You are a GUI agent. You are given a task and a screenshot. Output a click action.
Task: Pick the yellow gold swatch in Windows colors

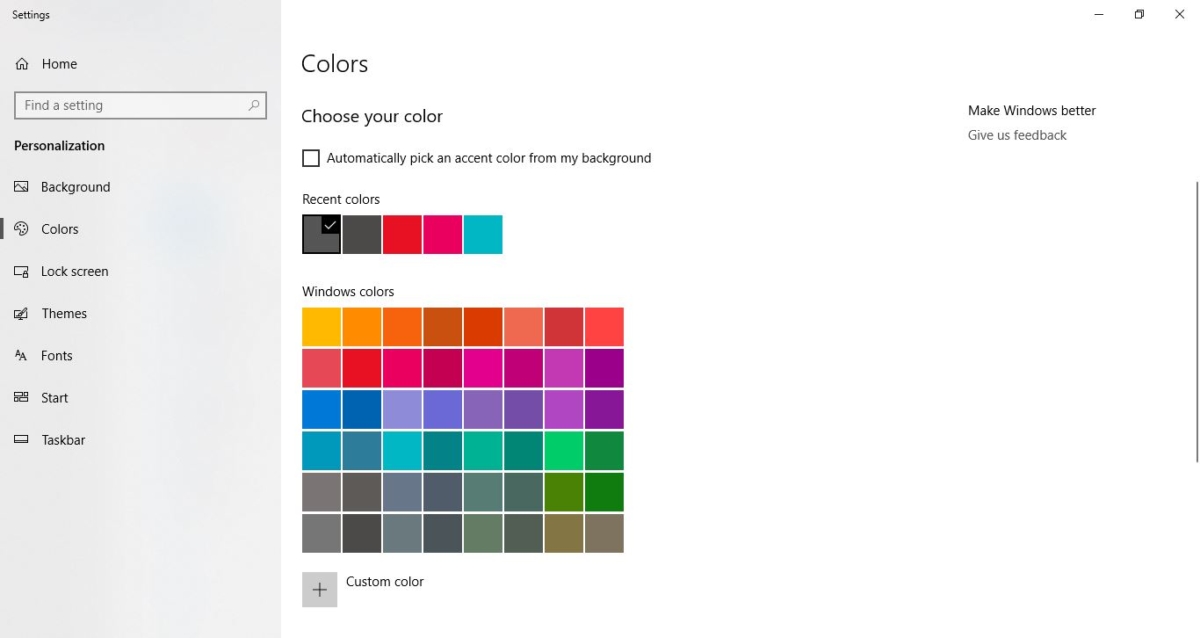click(322, 327)
